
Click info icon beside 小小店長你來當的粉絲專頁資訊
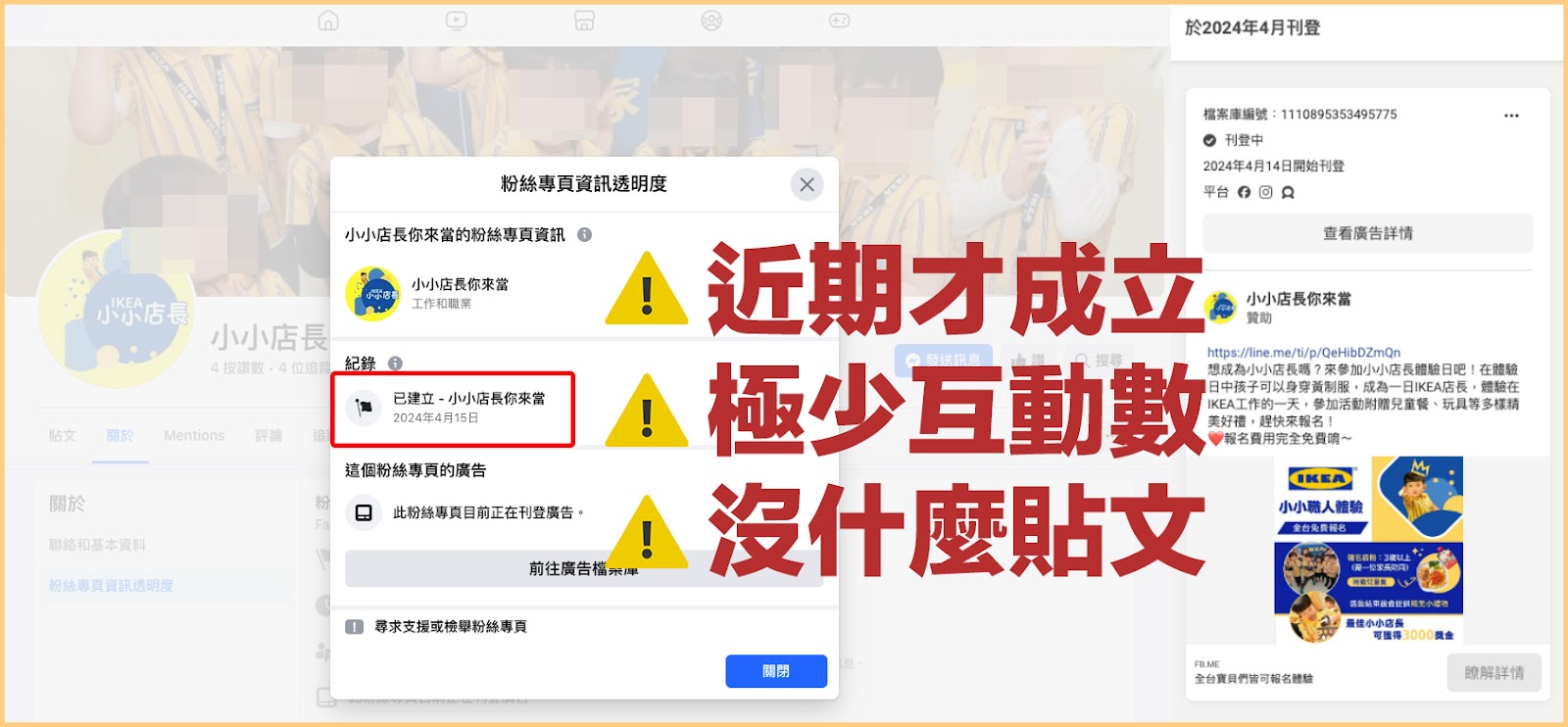pyautogui.click(x=584, y=235)
